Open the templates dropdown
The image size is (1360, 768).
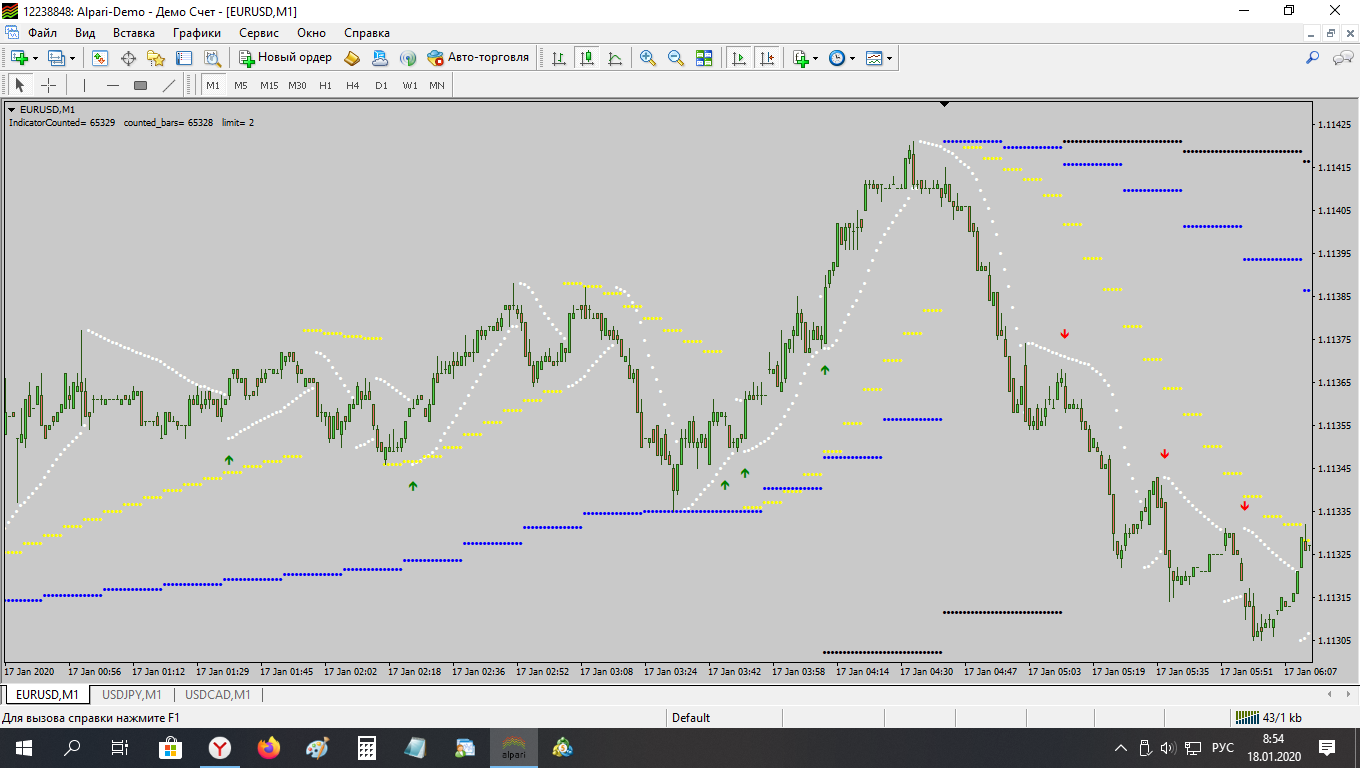click(879, 58)
